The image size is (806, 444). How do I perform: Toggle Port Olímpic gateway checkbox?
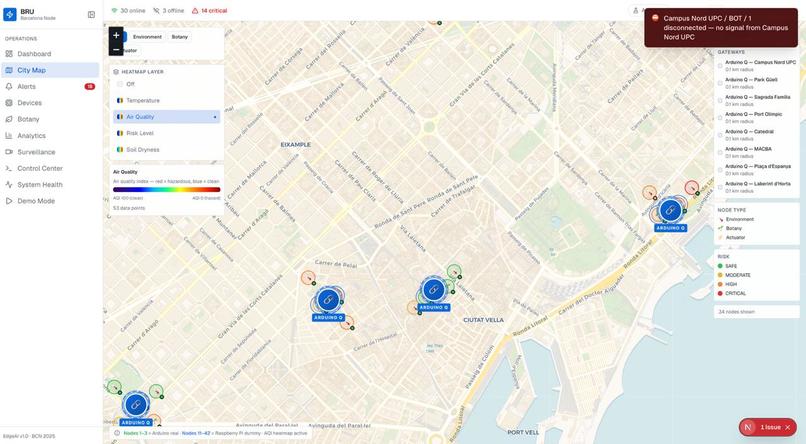pyautogui.click(x=720, y=118)
